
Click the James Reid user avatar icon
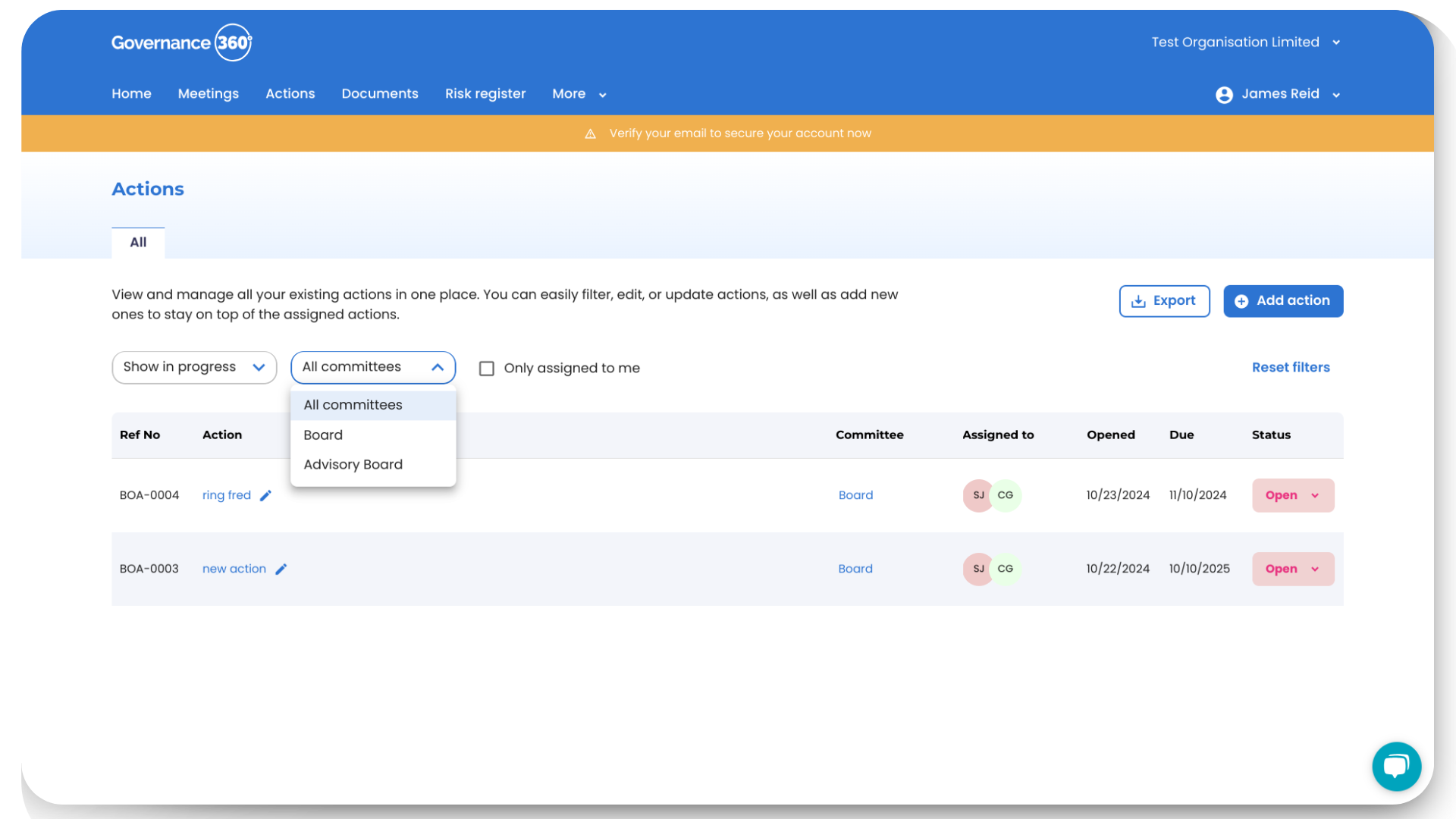click(x=1224, y=95)
